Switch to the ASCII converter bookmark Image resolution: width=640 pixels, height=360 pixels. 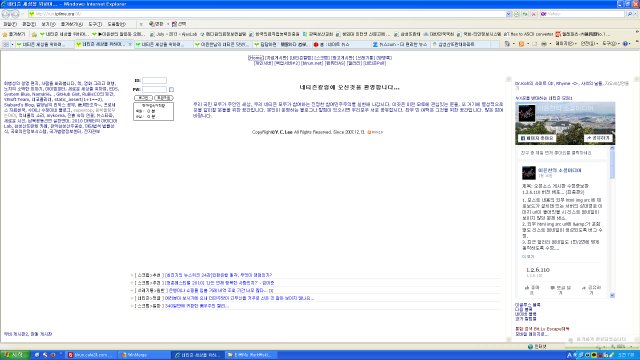[529, 34]
